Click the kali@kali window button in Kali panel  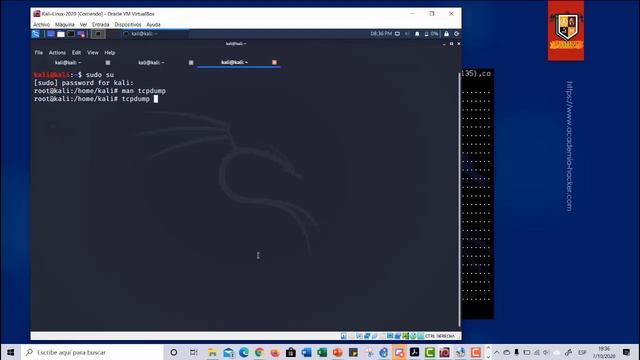155,34
